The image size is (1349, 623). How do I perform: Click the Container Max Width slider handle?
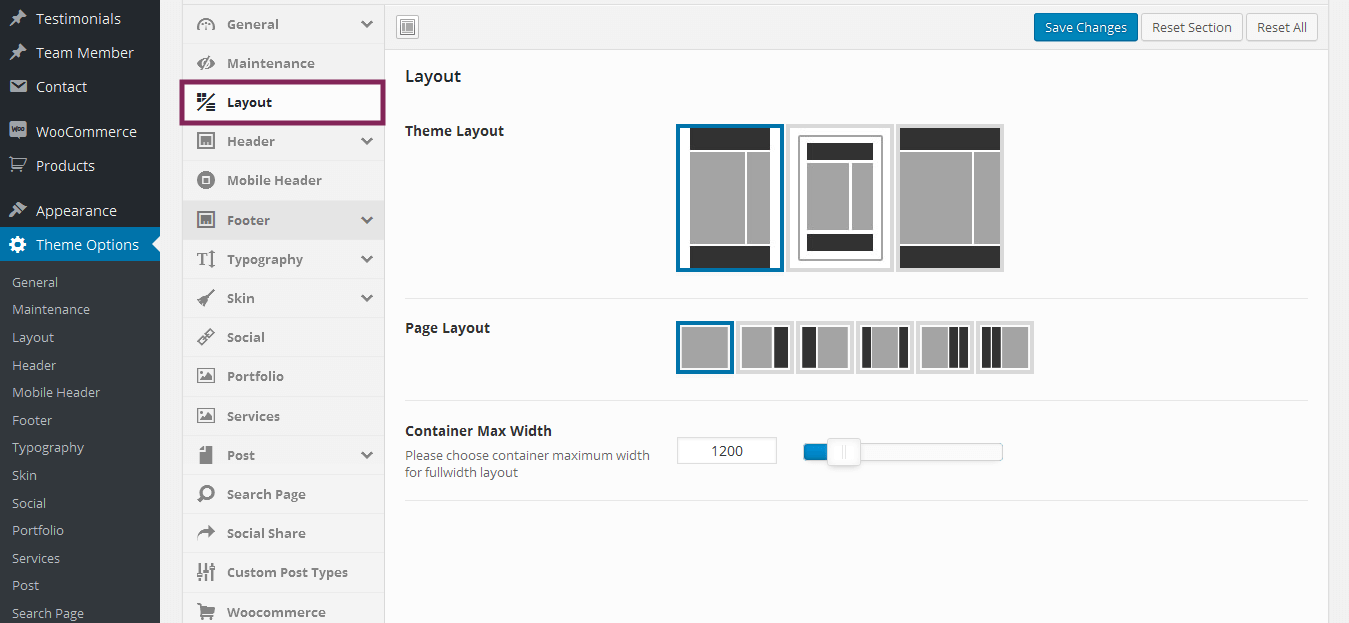[x=844, y=453]
